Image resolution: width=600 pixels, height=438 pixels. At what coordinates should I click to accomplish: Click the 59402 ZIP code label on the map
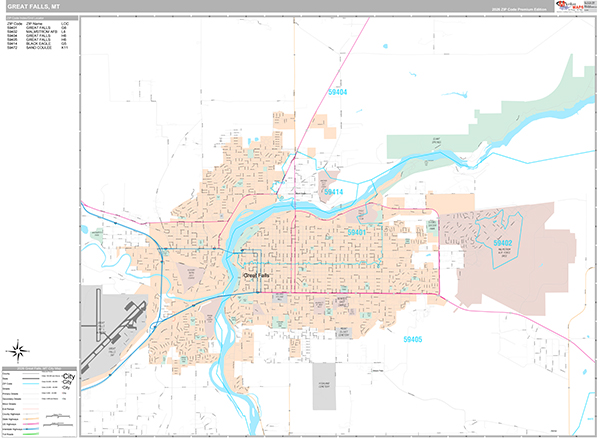503,243
